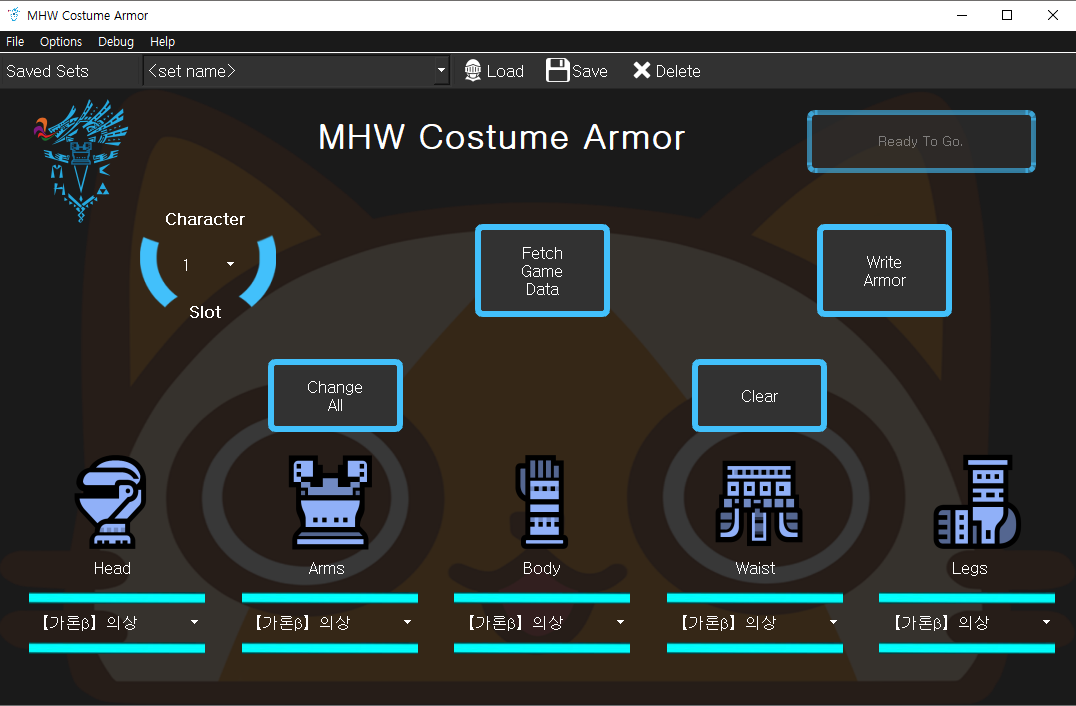Click the Waist armor icon
This screenshot has width=1076, height=706.
click(758, 504)
